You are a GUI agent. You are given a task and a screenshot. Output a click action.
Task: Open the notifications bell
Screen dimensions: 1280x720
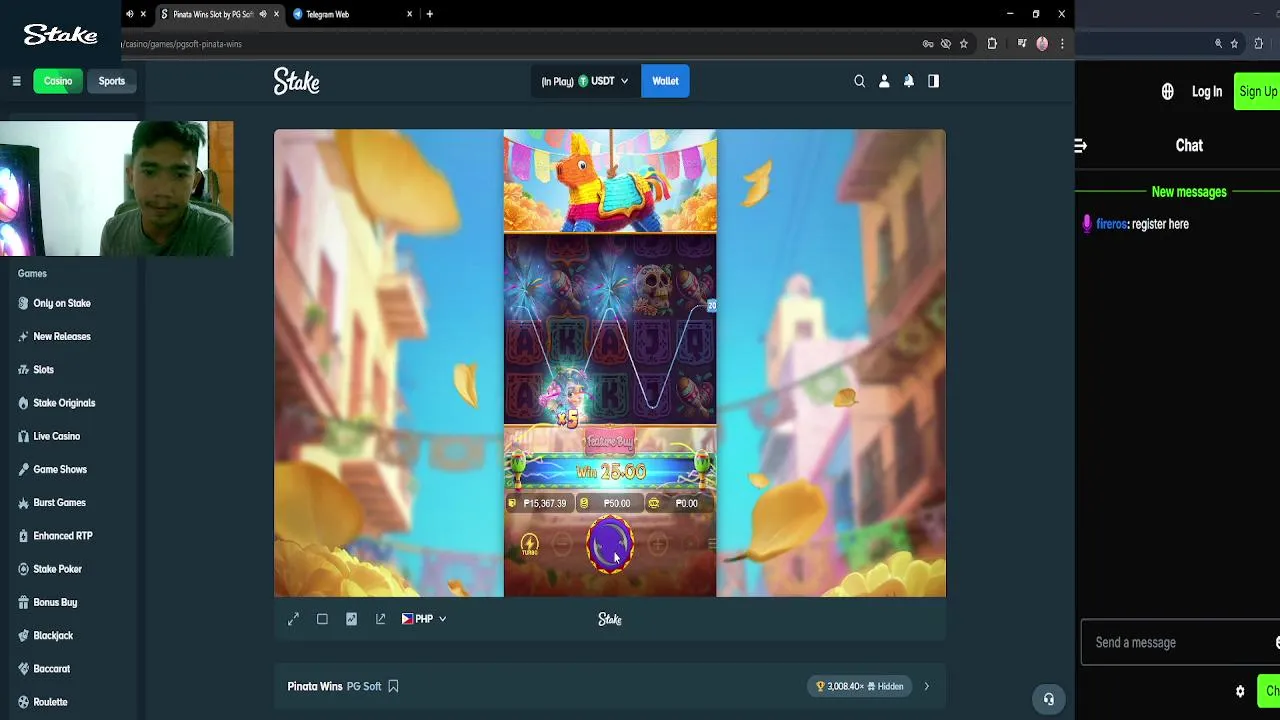(909, 81)
